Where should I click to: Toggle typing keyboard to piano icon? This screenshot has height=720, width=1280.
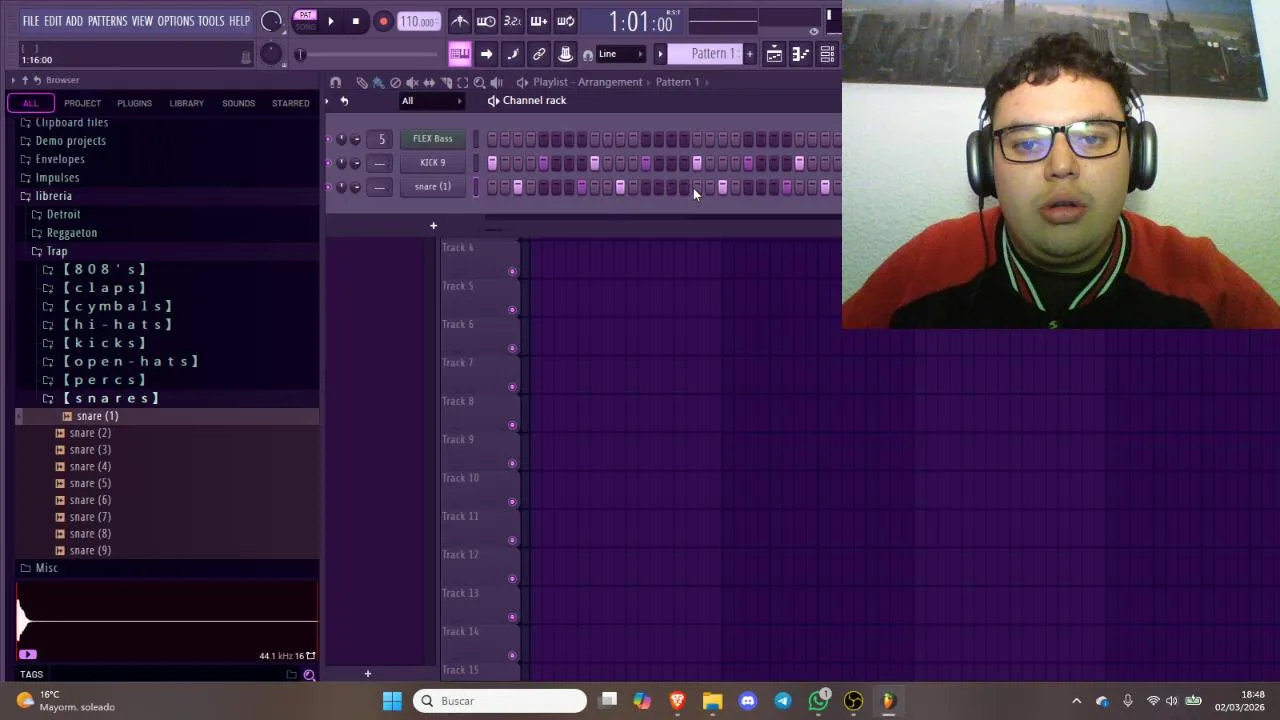point(459,54)
